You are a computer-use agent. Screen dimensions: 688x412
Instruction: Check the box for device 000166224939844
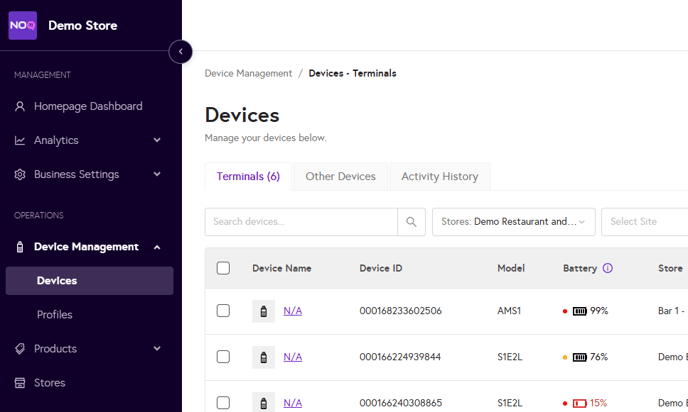click(x=223, y=357)
